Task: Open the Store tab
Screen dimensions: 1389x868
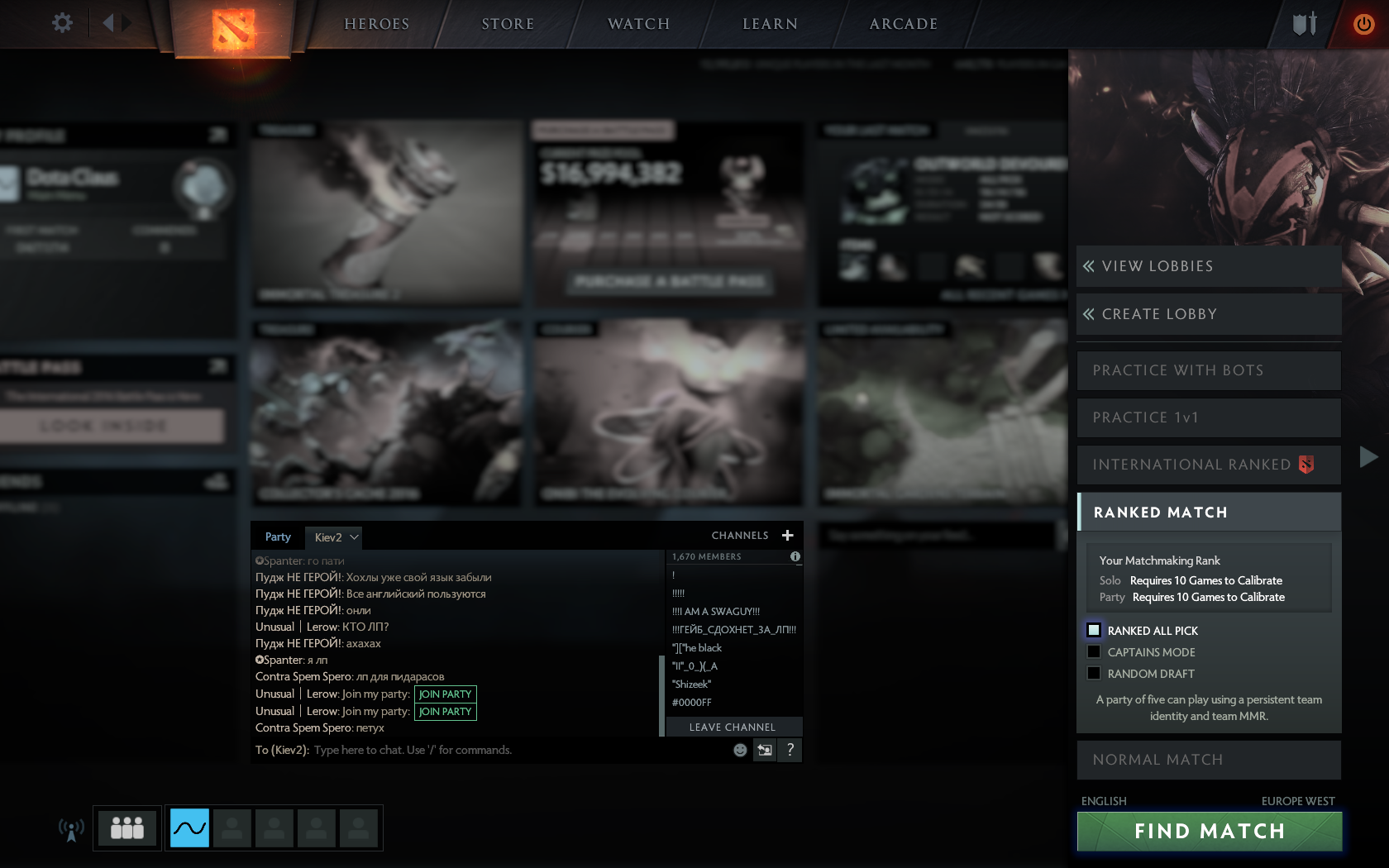Action: point(508,24)
